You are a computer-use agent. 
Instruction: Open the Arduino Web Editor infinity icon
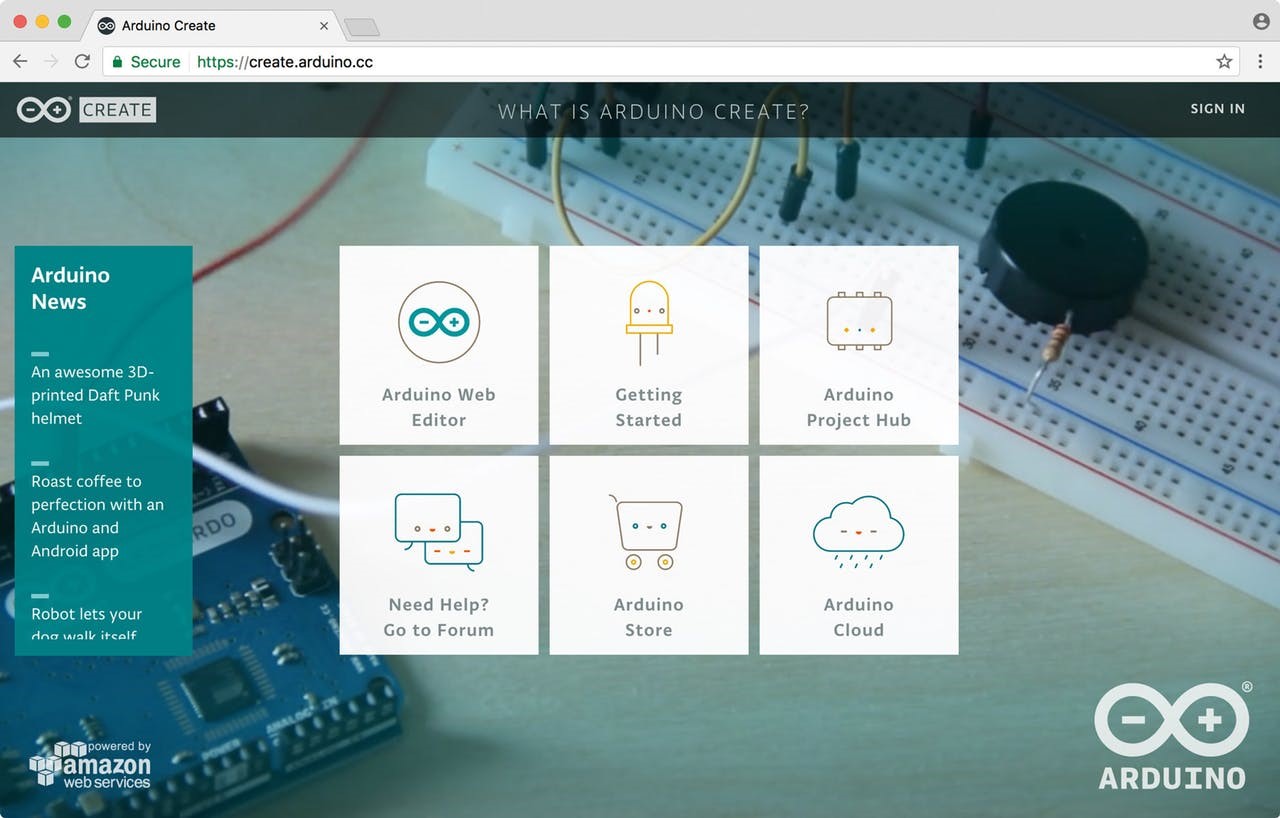click(x=438, y=320)
